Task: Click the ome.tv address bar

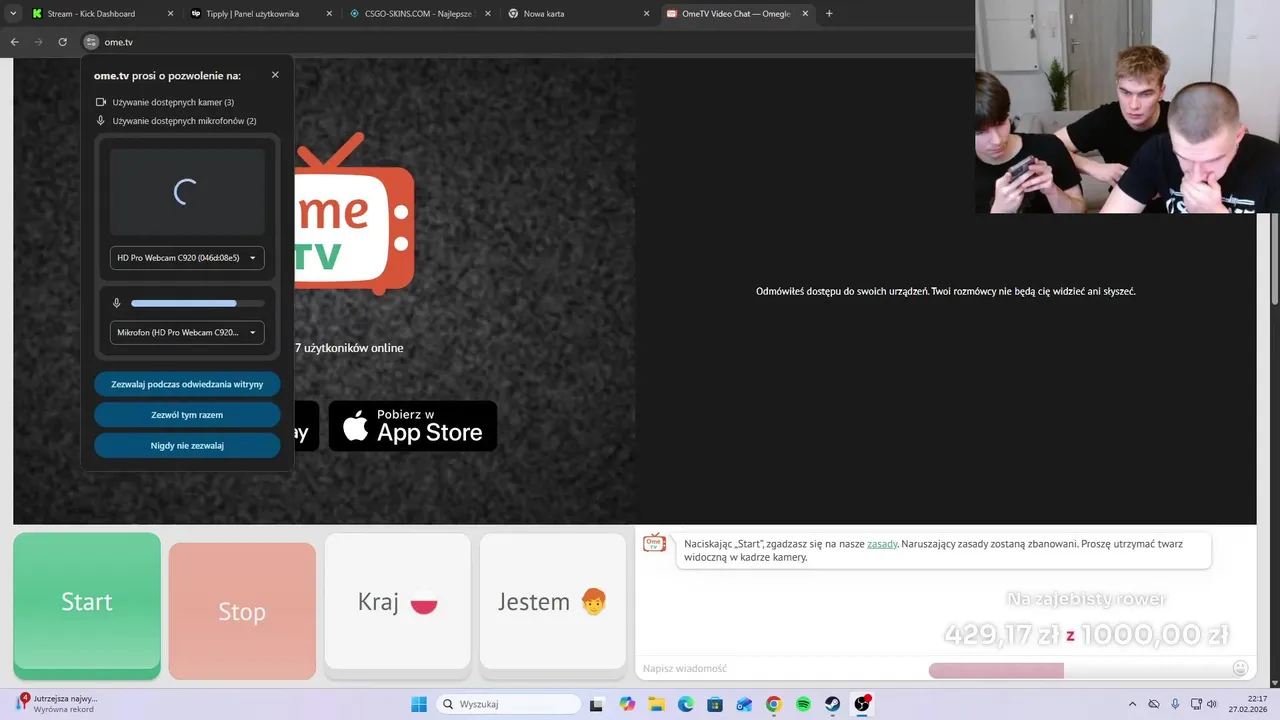Action: (530, 42)
